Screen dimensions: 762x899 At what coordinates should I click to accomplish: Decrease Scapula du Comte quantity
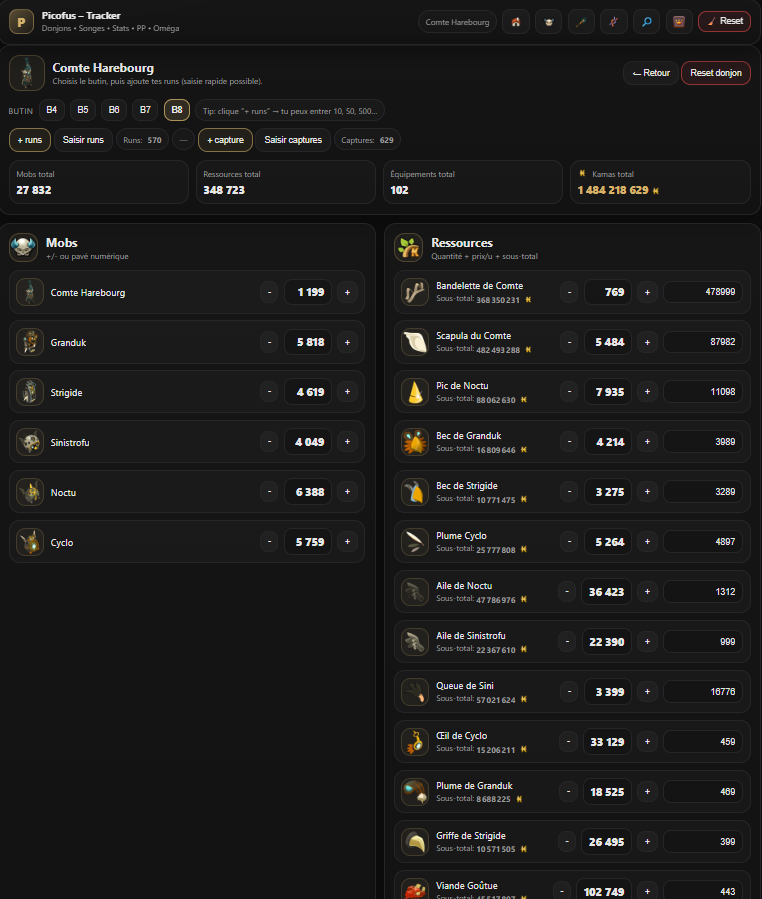569,342
